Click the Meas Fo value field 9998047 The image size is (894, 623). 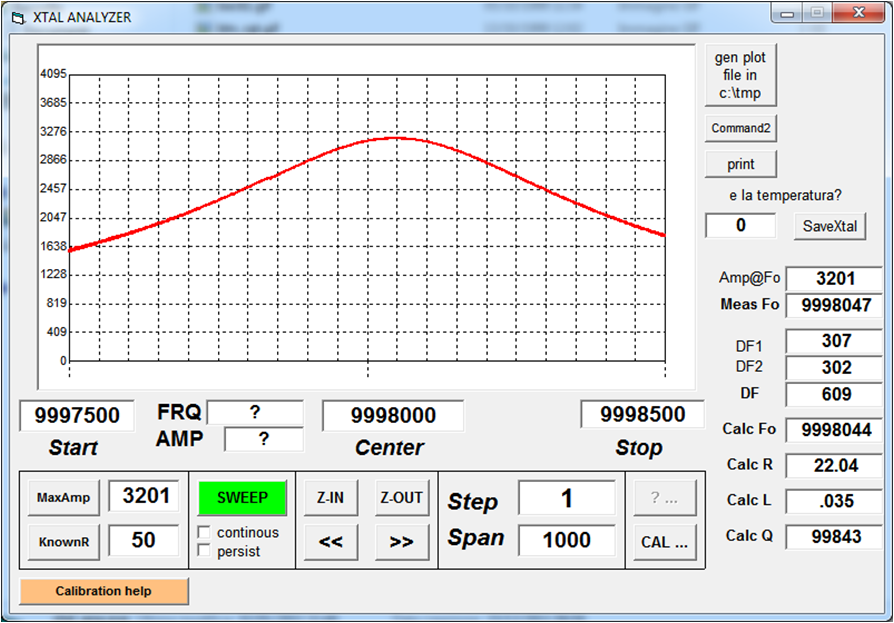(835, 306)
